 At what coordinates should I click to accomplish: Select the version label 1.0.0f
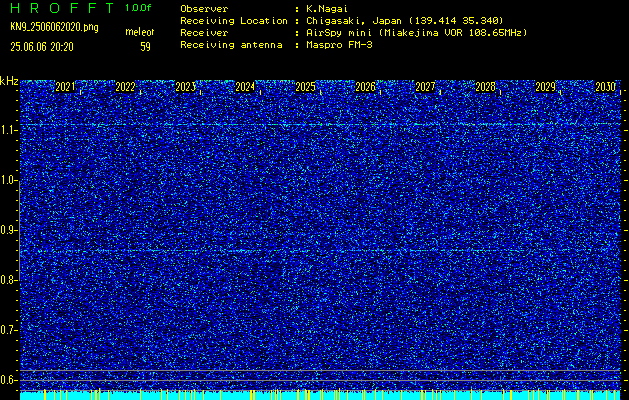click(x=138, y=8)
